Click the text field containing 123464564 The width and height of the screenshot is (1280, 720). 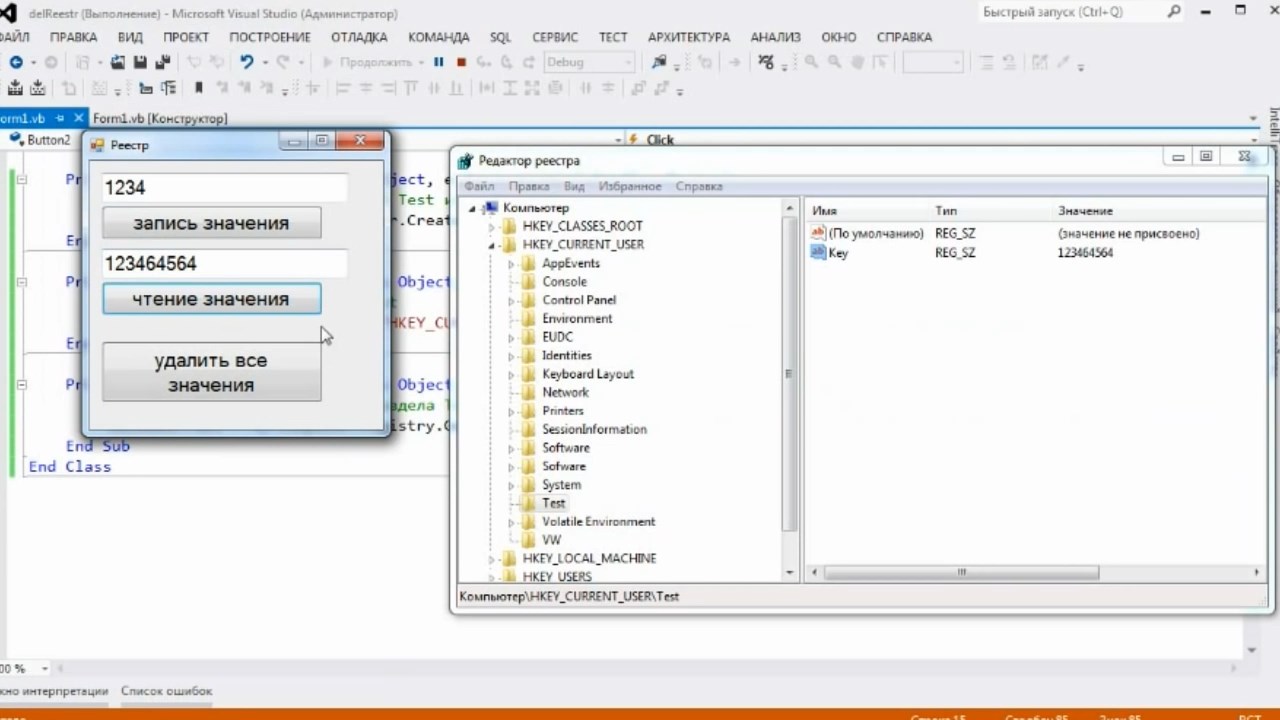click(x=224, y=263)
